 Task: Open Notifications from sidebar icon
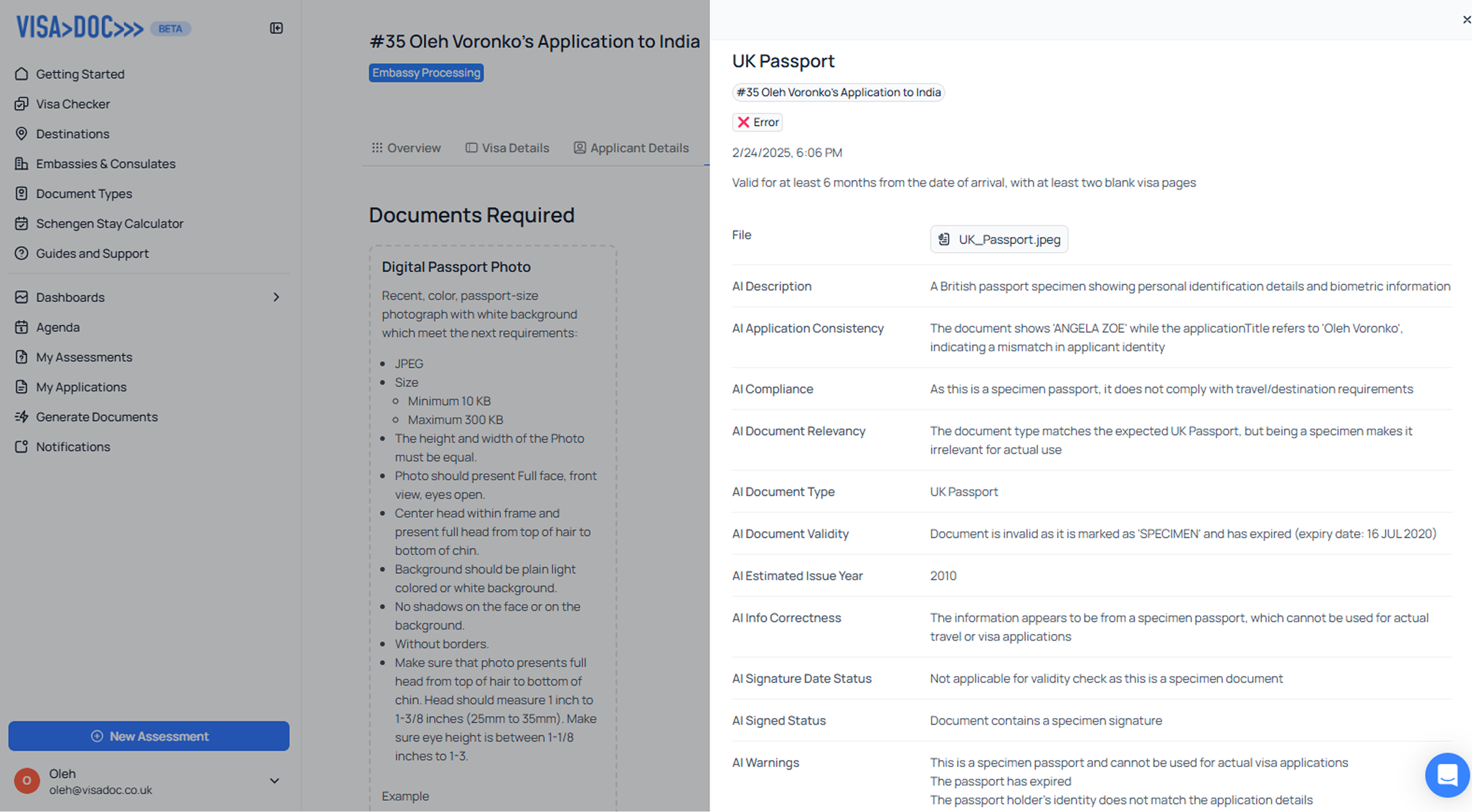click(21, 446)
